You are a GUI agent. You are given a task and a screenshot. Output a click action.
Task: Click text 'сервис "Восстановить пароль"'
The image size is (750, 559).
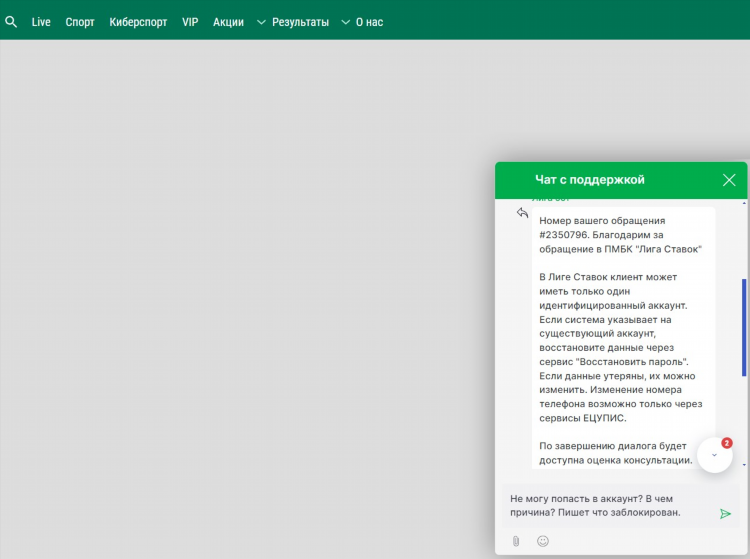[x=614, y=362]
